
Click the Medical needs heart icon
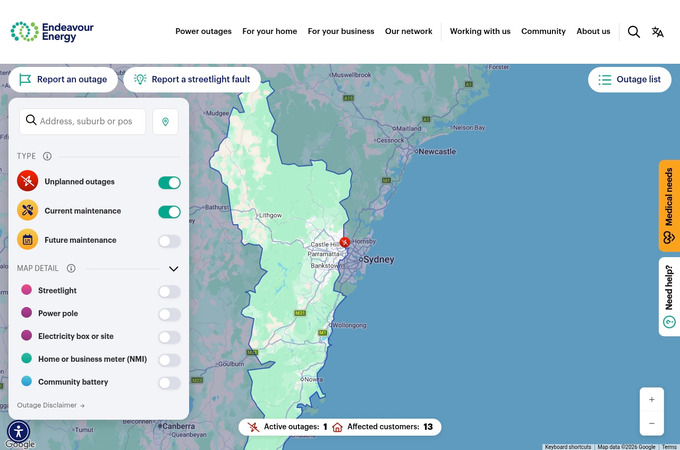point(669,238)
